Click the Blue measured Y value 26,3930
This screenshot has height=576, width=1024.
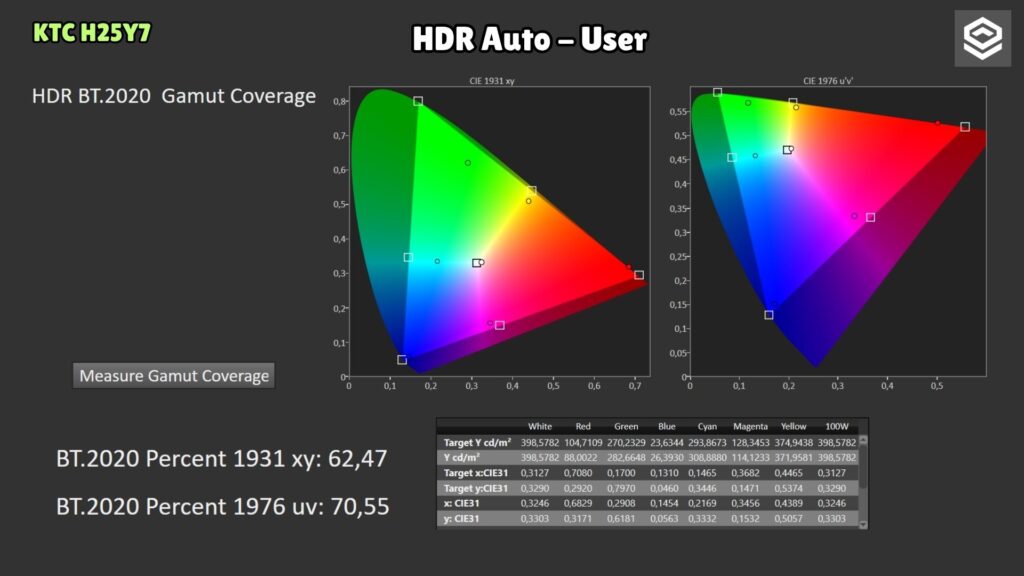tap(667, 457)
